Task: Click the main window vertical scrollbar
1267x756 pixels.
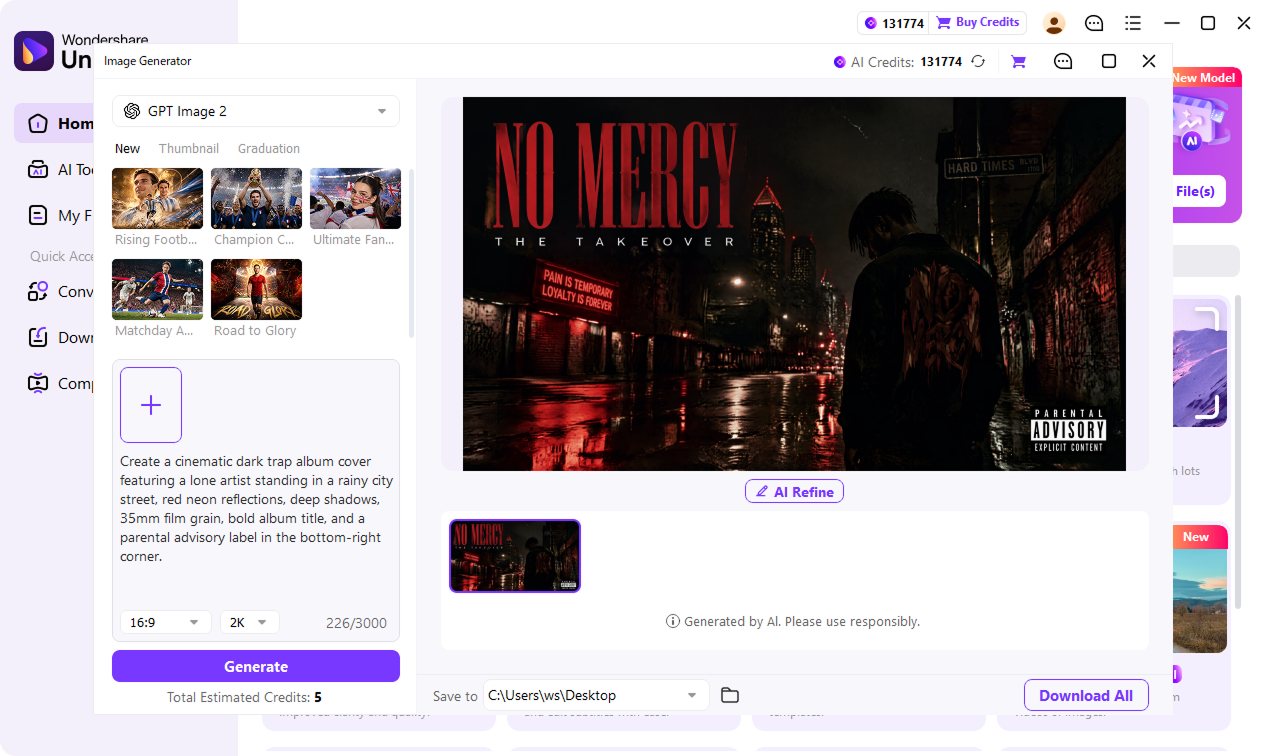Action: [x=1239, y=450]
